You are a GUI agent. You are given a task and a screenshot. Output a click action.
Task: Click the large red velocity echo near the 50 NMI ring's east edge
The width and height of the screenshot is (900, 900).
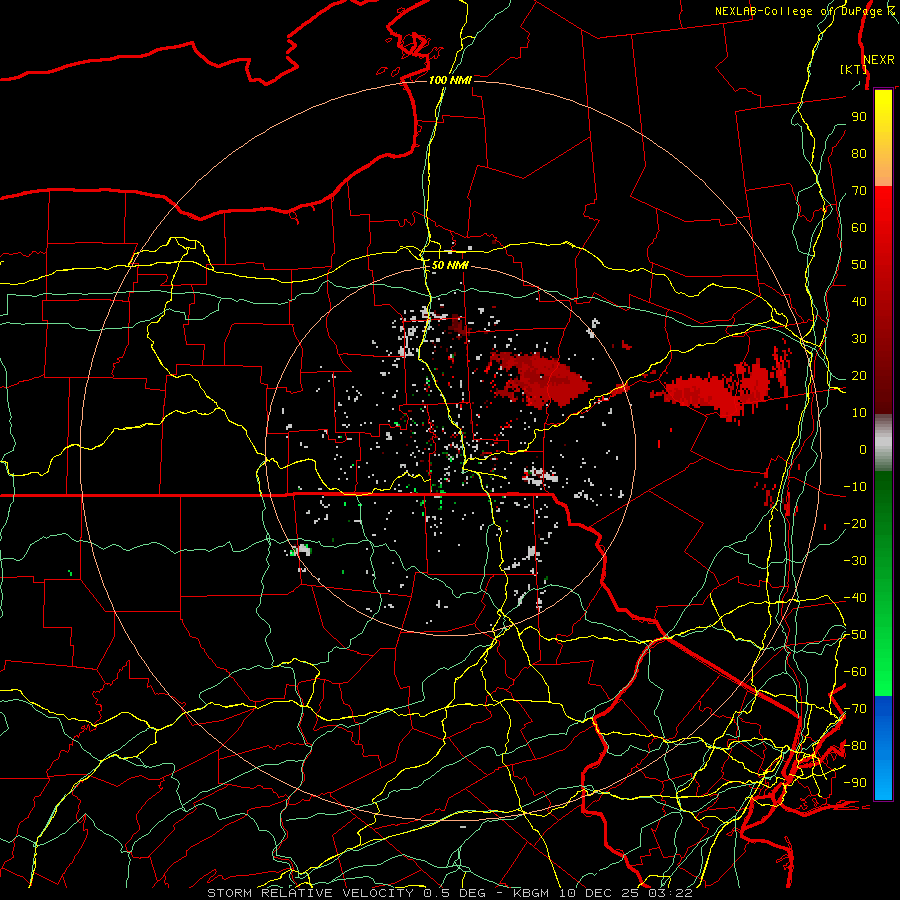click(x=540, y=379)
